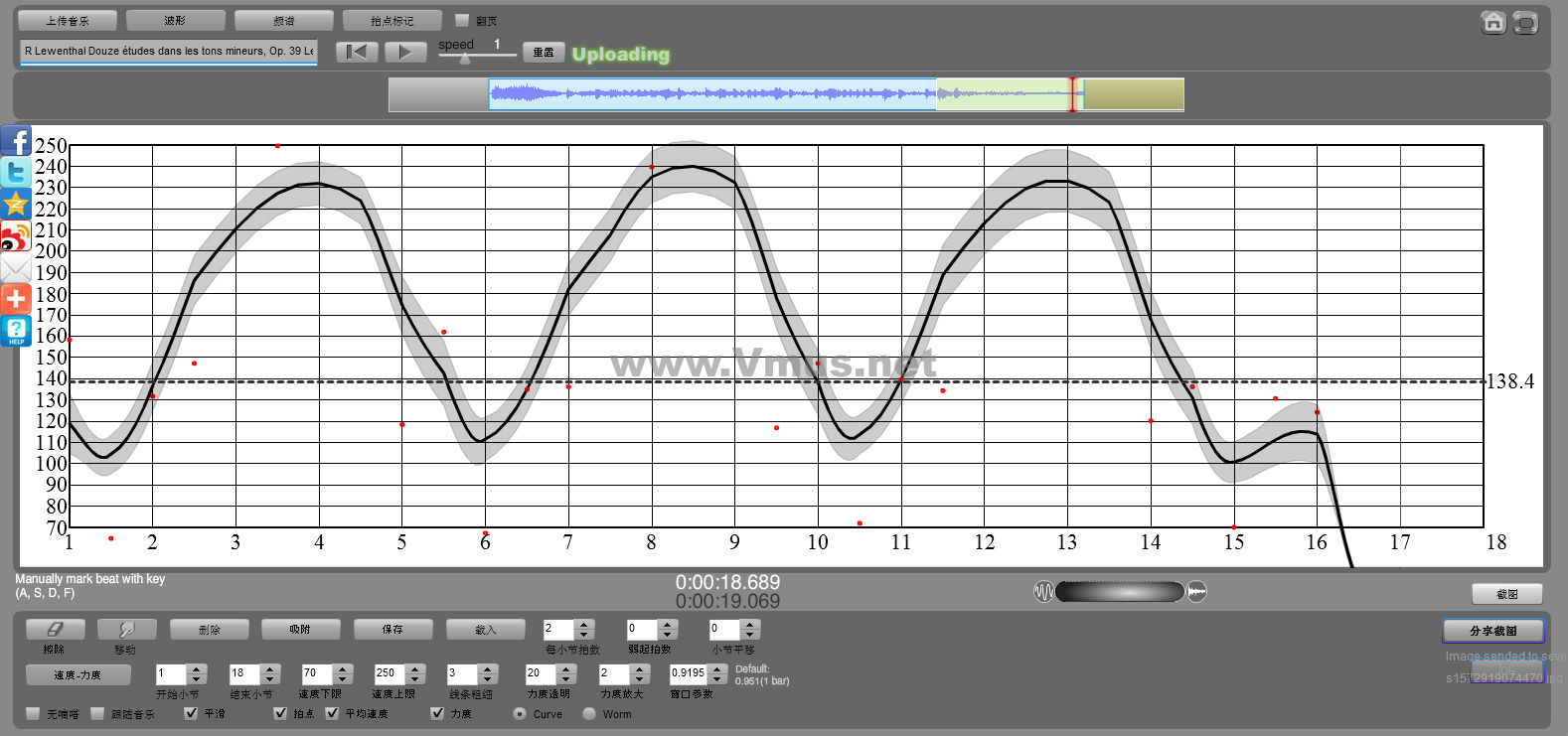Image resolution: width=1568 pixels, height=736 pixels.
Task: Switch to the 波形 (waveform) view
Action: (175, 20)
